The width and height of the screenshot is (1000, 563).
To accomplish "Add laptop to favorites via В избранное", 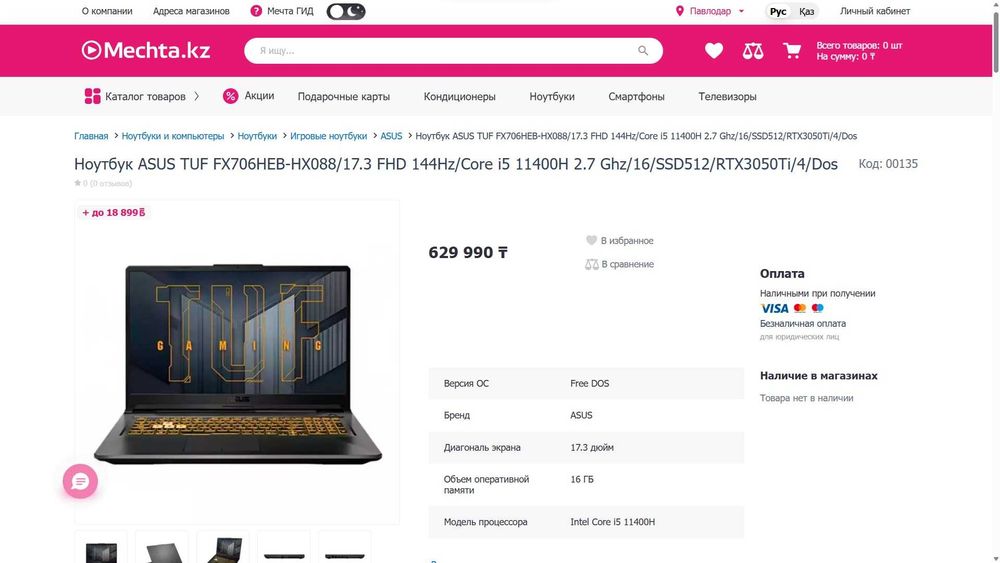I will click(x=619, y=240).
